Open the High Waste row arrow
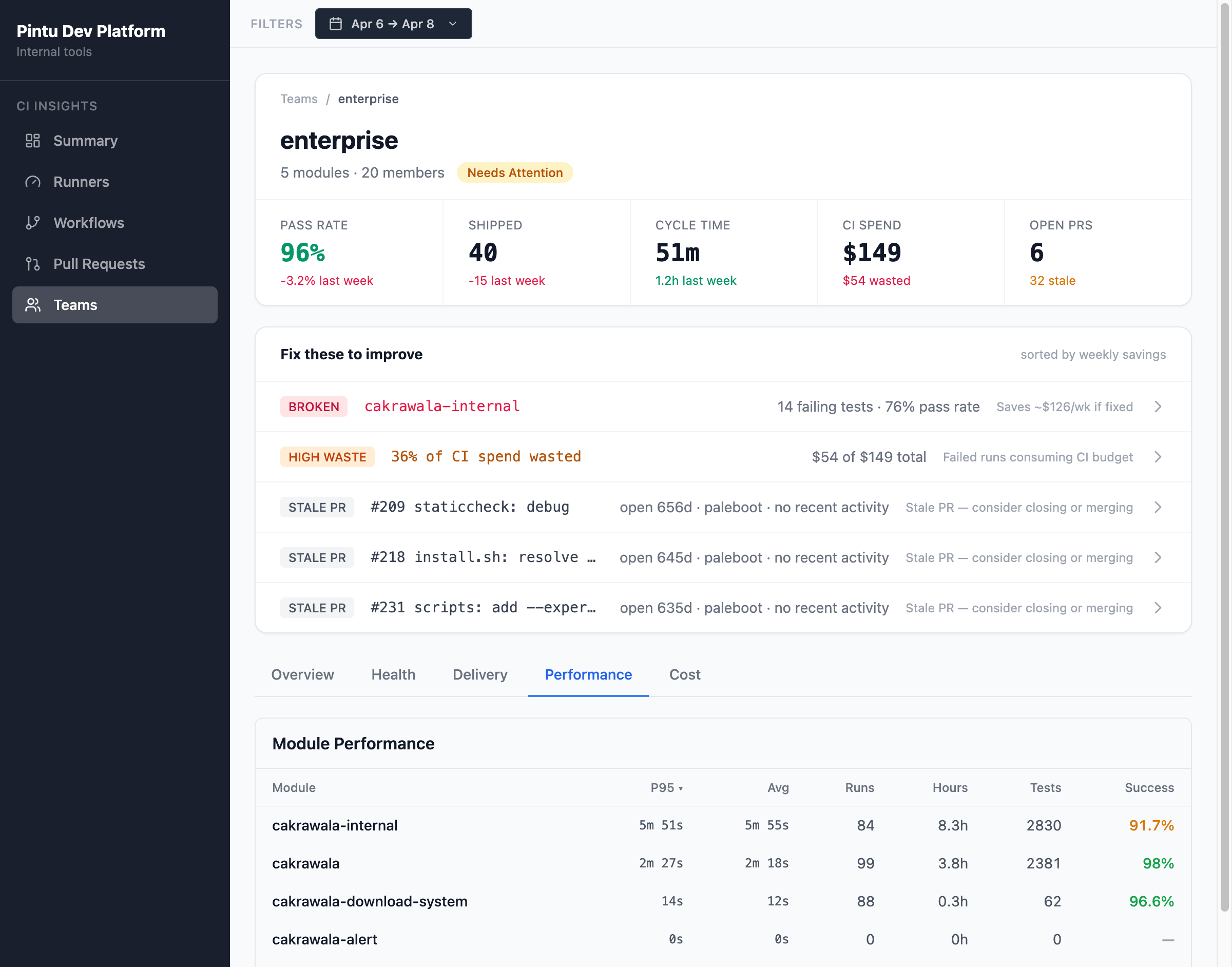This screenshot has height=967, width=1232. point(1157,457)
